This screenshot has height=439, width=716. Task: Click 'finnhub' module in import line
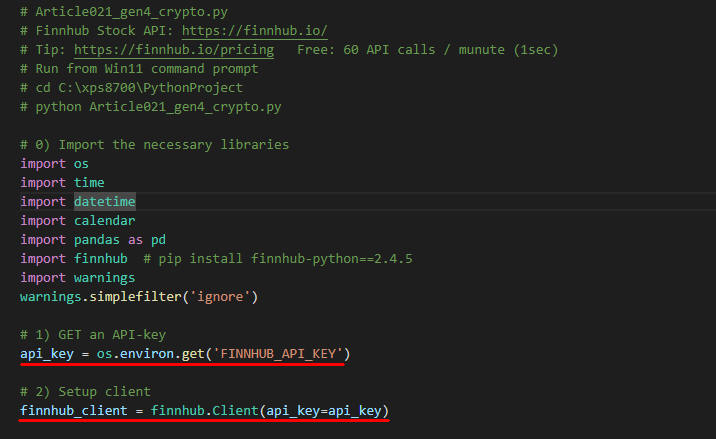point(100,259)
